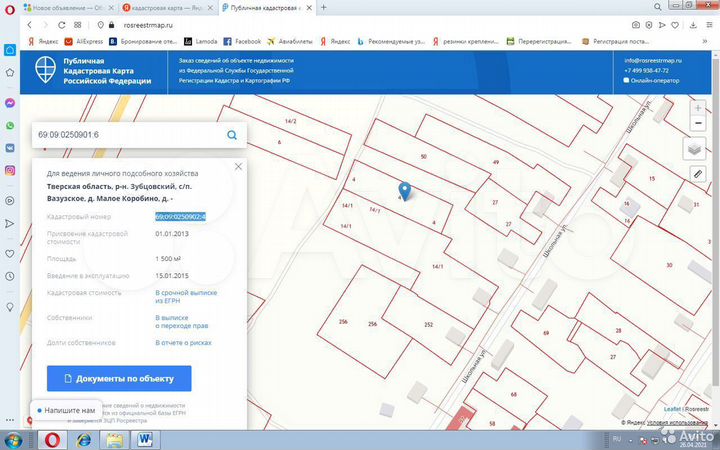This screenshot has width=720, height=450.
Task: Open the Opera main menu logo
Action: click(9, 10)
